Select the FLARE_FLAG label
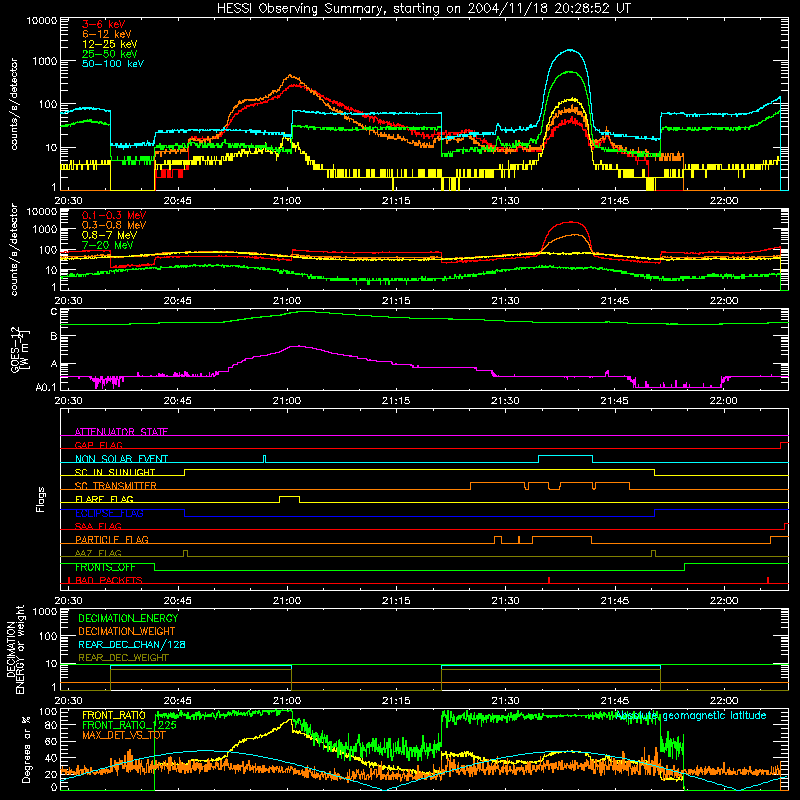The image size is (800, 800). click(x=104, y=499)
